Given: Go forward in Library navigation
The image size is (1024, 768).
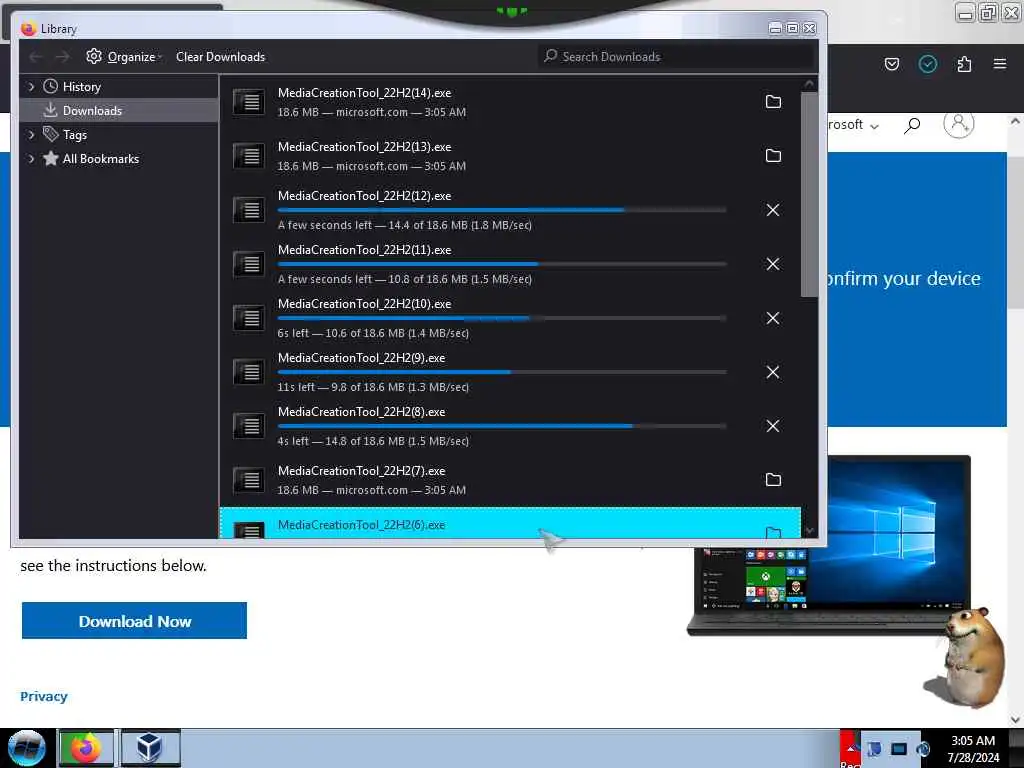Looking at the screenshot, I should (x=62, y=57).
